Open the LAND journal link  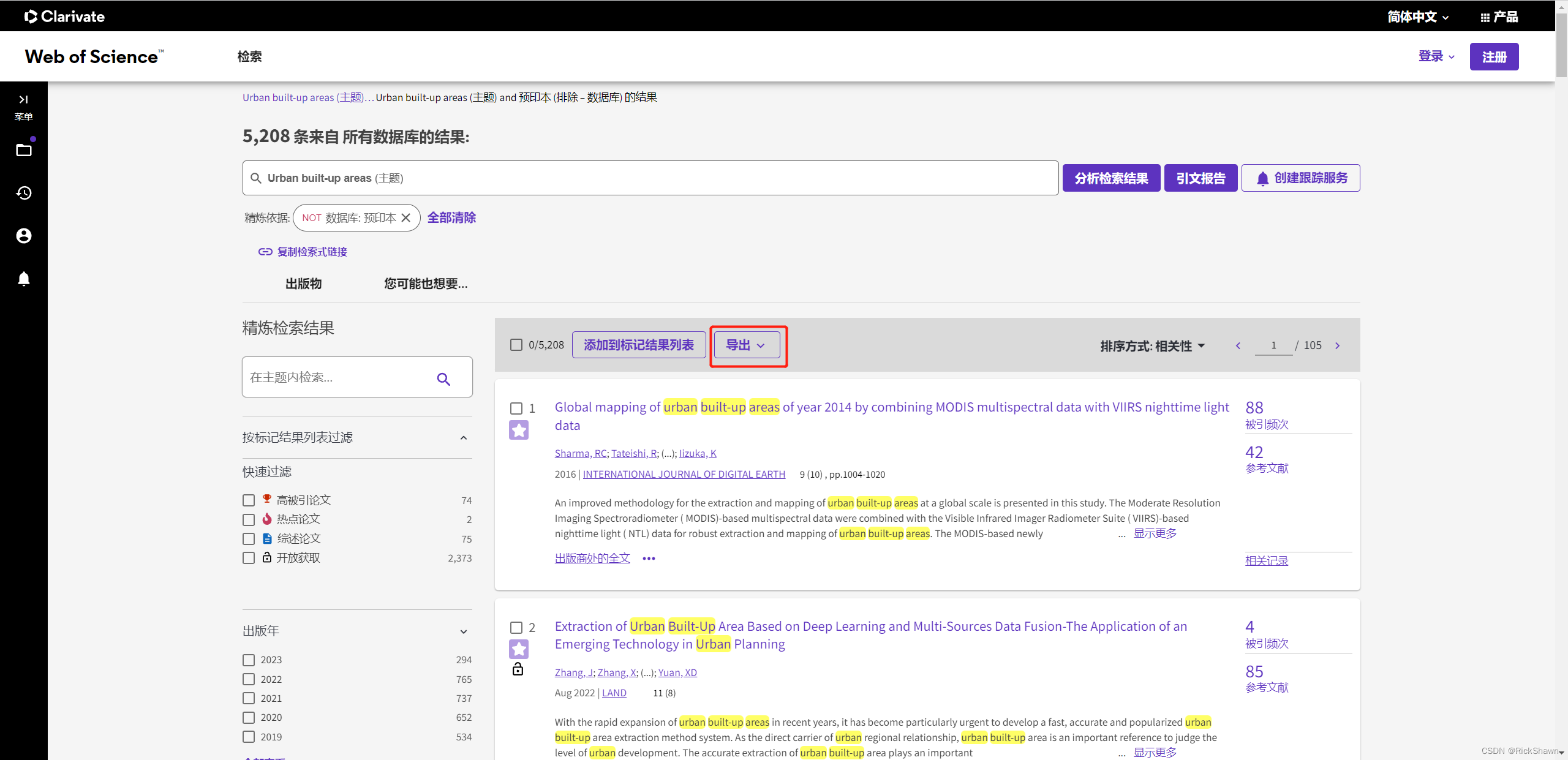pyautogui.click(x=614, y=693)
